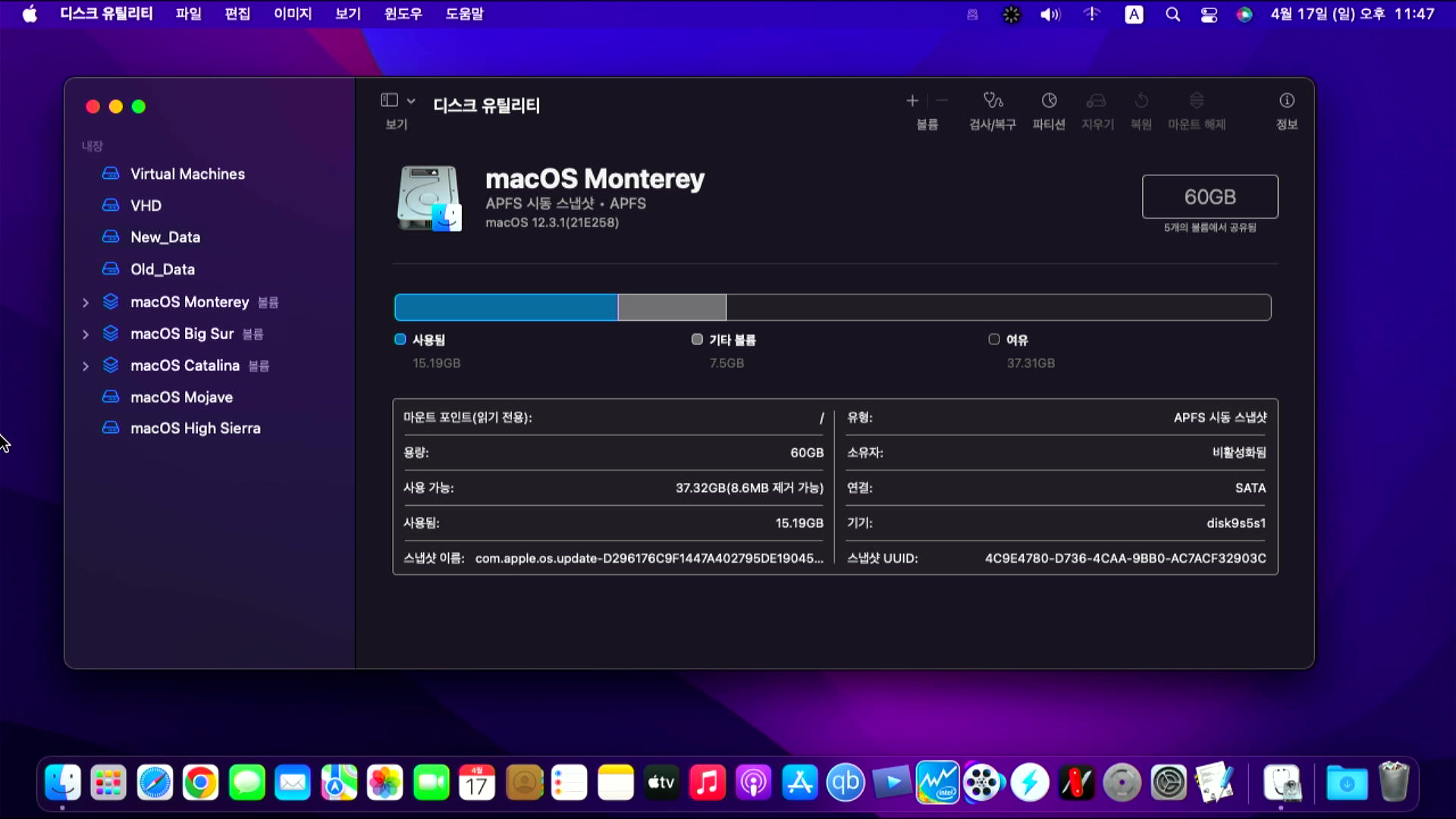
Task: Click the blue used-space bar segment
Action: [506, 307]
